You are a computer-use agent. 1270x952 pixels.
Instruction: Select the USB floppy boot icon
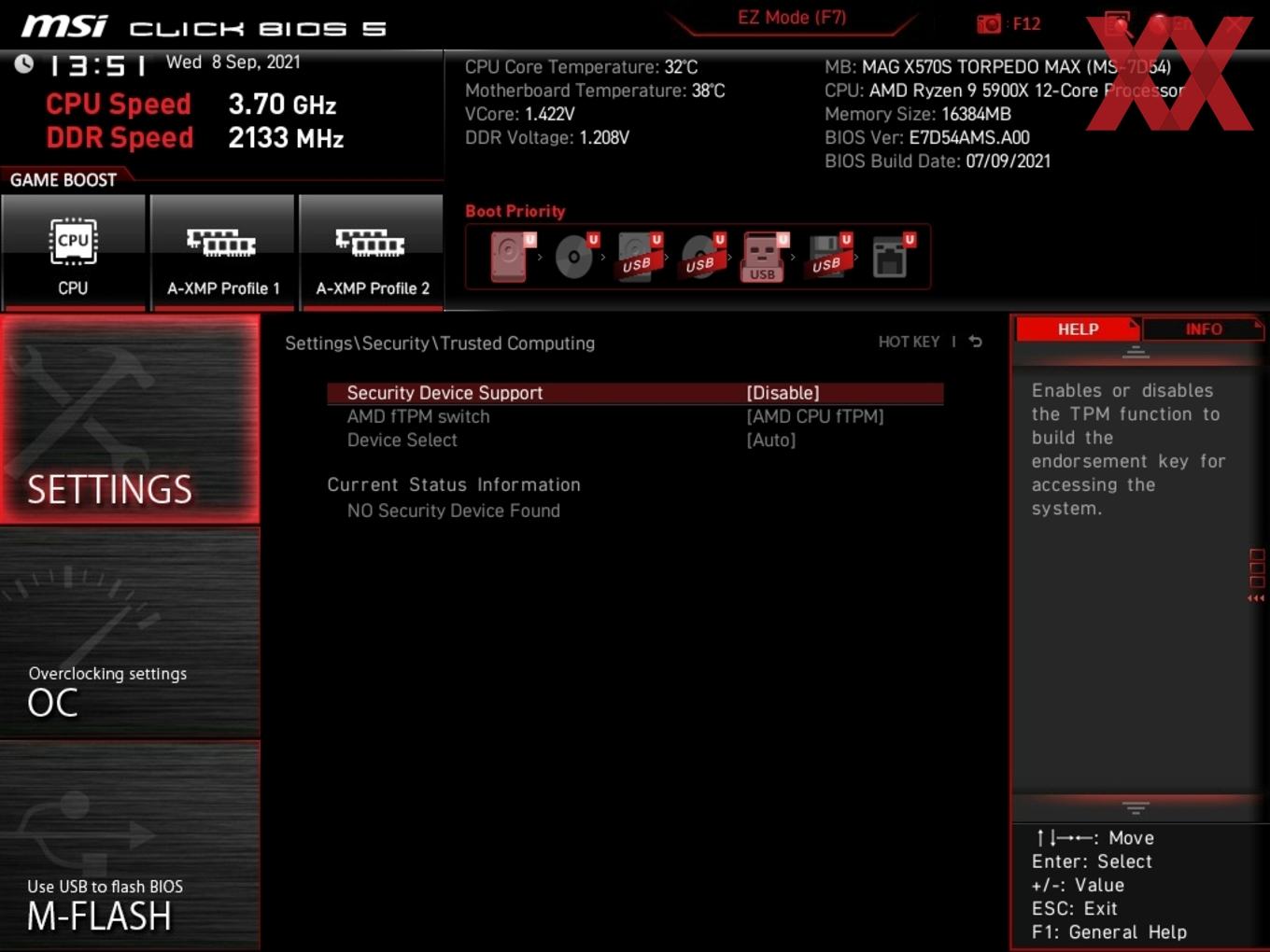tap(829, 257)
